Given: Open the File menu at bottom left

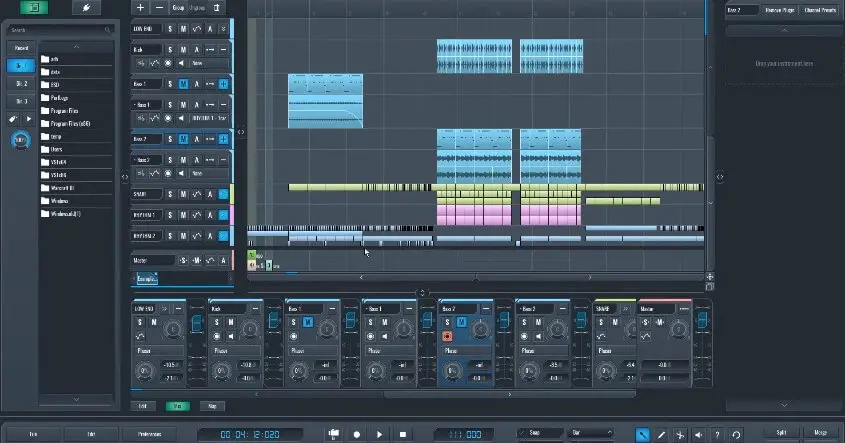Looking at the screenshot, I should point(33,434).
